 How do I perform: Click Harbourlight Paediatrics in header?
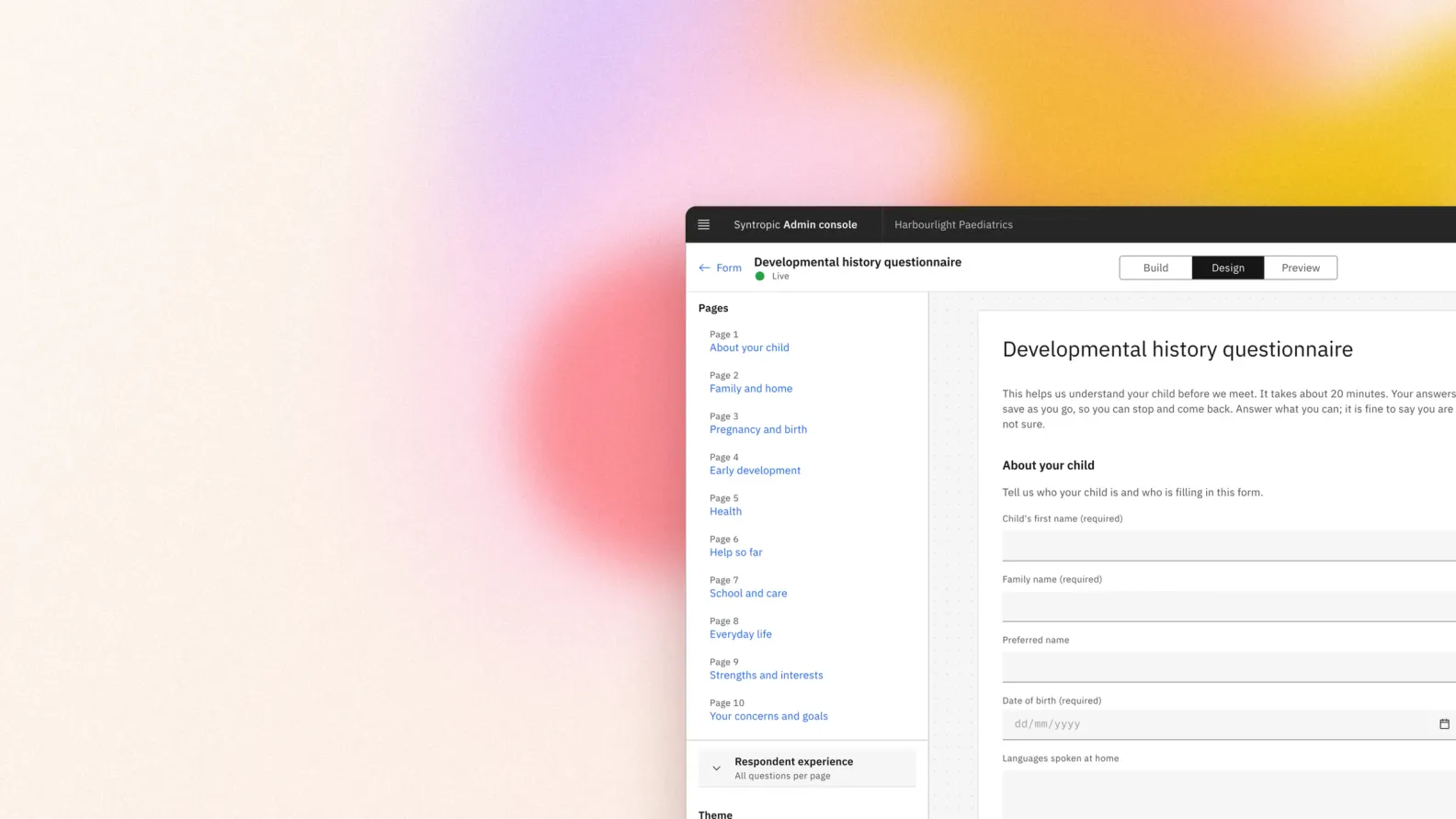pos(953,224)
